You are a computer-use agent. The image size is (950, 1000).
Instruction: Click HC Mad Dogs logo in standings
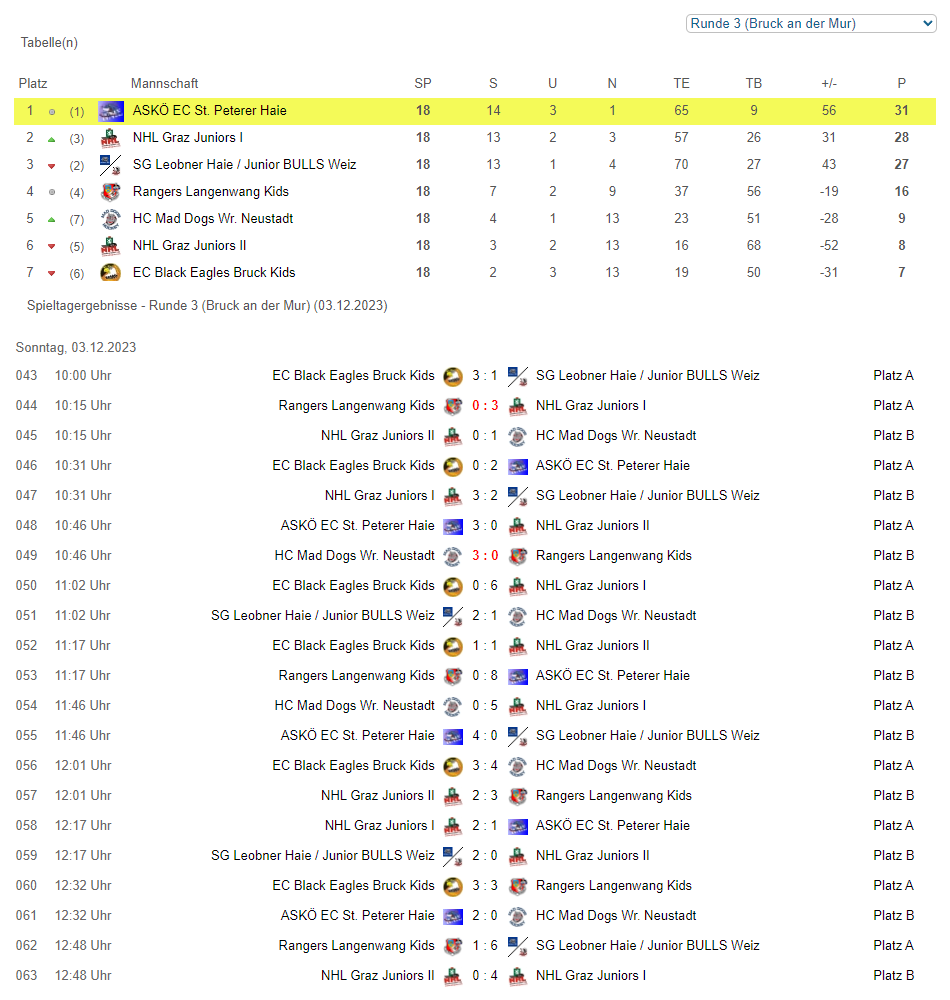pyautogui.click(x=111, y=219)
